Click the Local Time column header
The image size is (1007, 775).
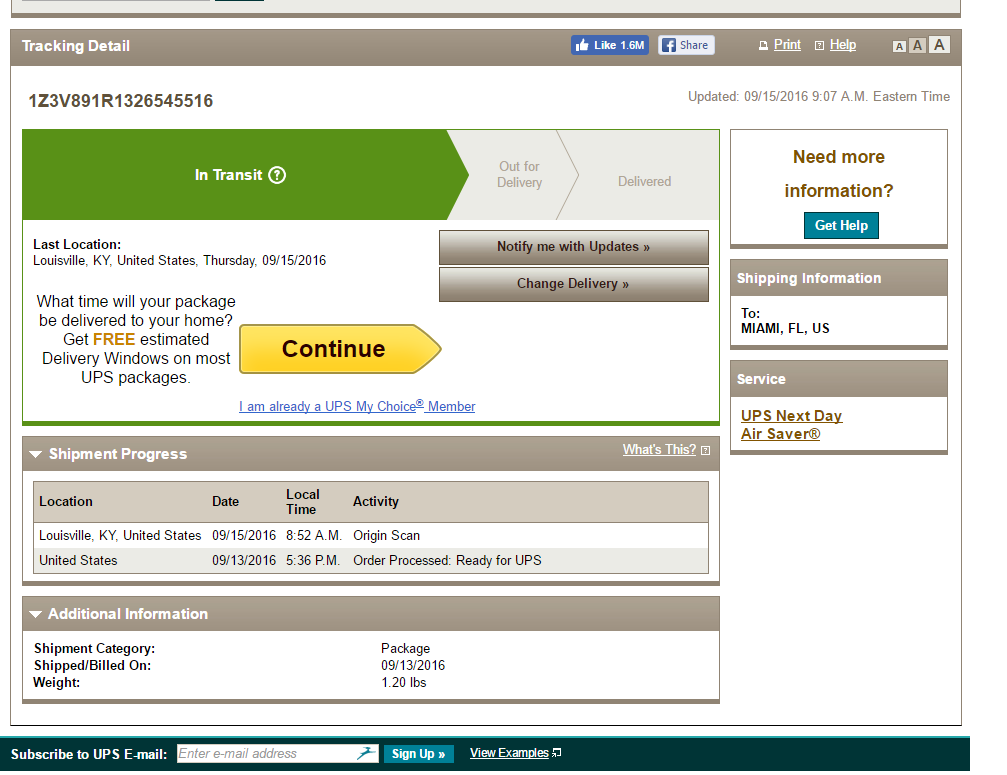[302, 501]
